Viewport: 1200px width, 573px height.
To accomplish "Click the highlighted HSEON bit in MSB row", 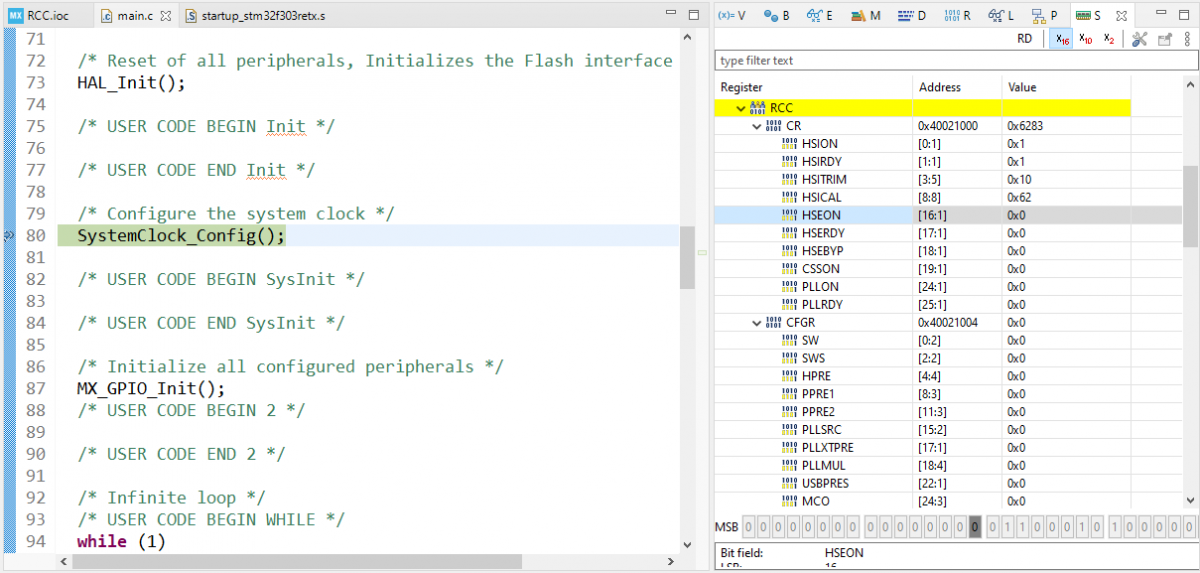I will [x=974, y=527].
